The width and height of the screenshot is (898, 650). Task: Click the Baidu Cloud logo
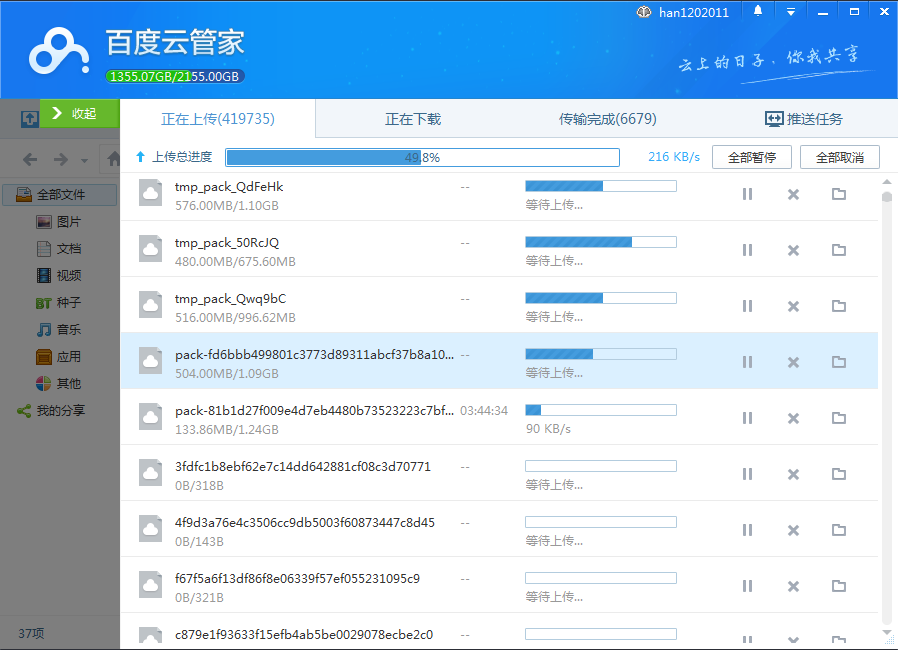(59, 52)
